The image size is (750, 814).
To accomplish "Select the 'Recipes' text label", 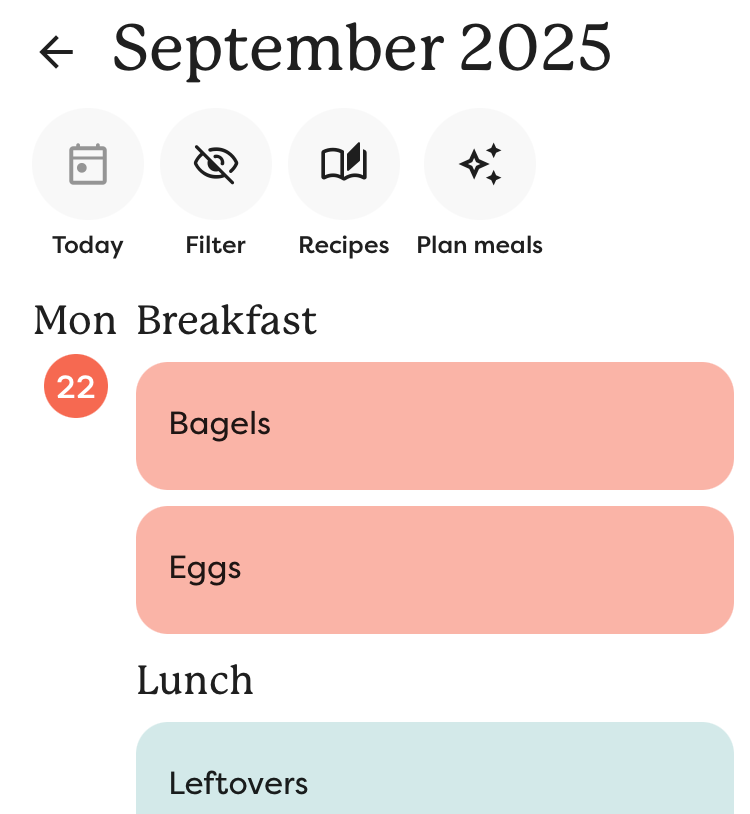I will 344,245.
